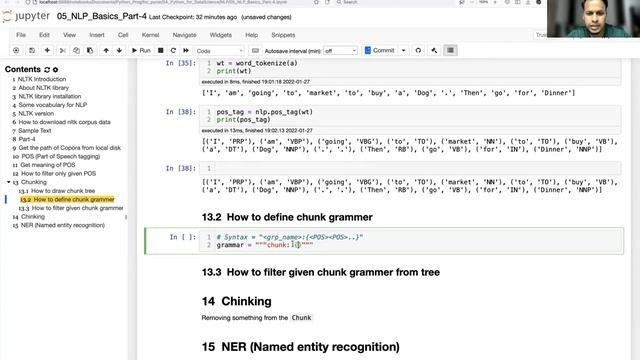The image size is (640, 360).
Task: Click the notebook title 05_NLP_Basics_Part-4
Action: point(102,16)
